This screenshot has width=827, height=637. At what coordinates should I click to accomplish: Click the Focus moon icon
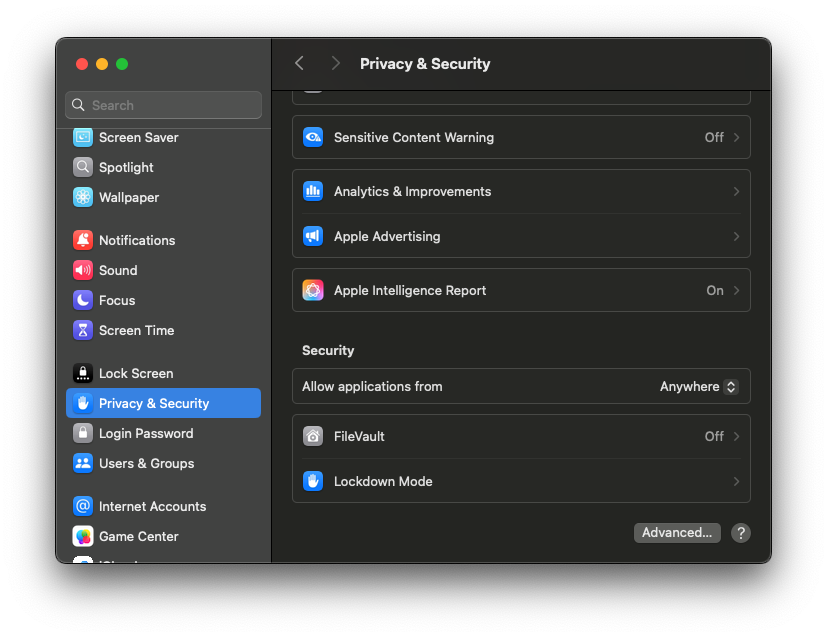[x=83, y=301]
